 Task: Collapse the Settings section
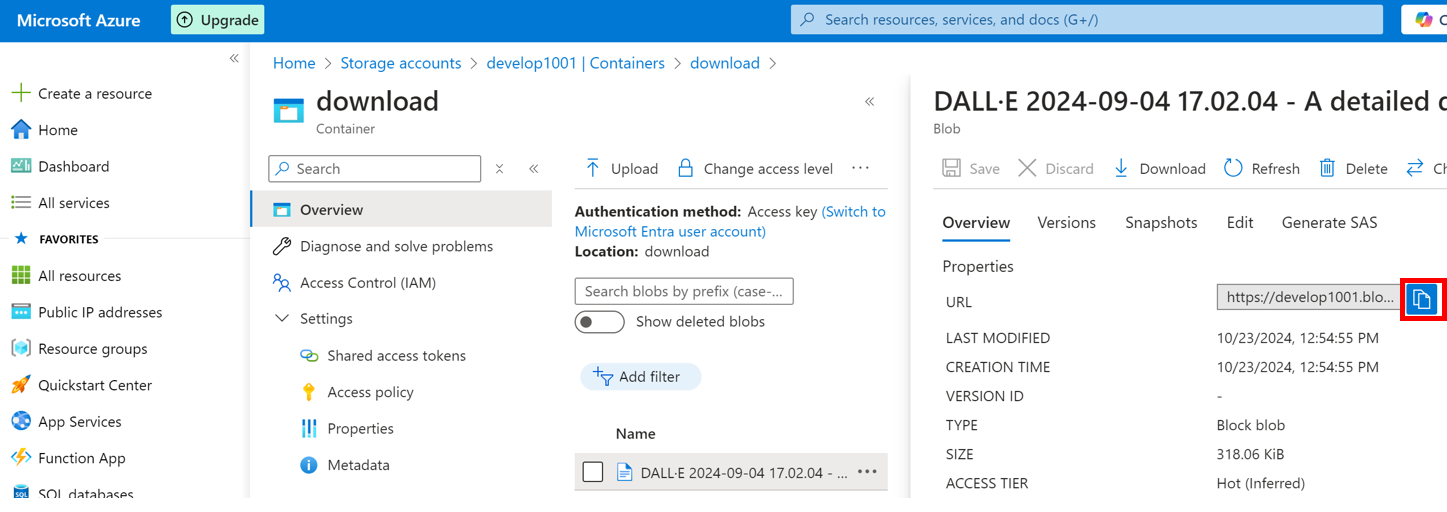(282, 319)
